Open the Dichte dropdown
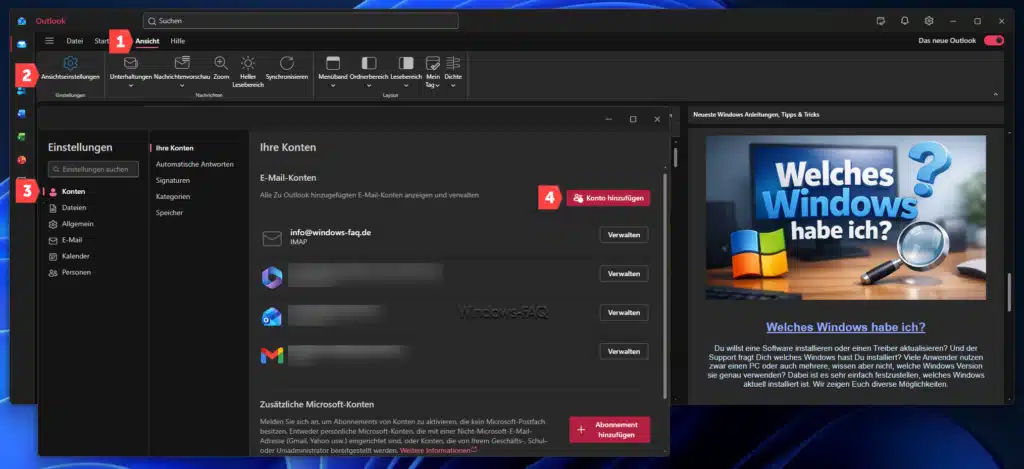Image resolution: width=1024 pixels, height=469 pixels. (453, 86)
